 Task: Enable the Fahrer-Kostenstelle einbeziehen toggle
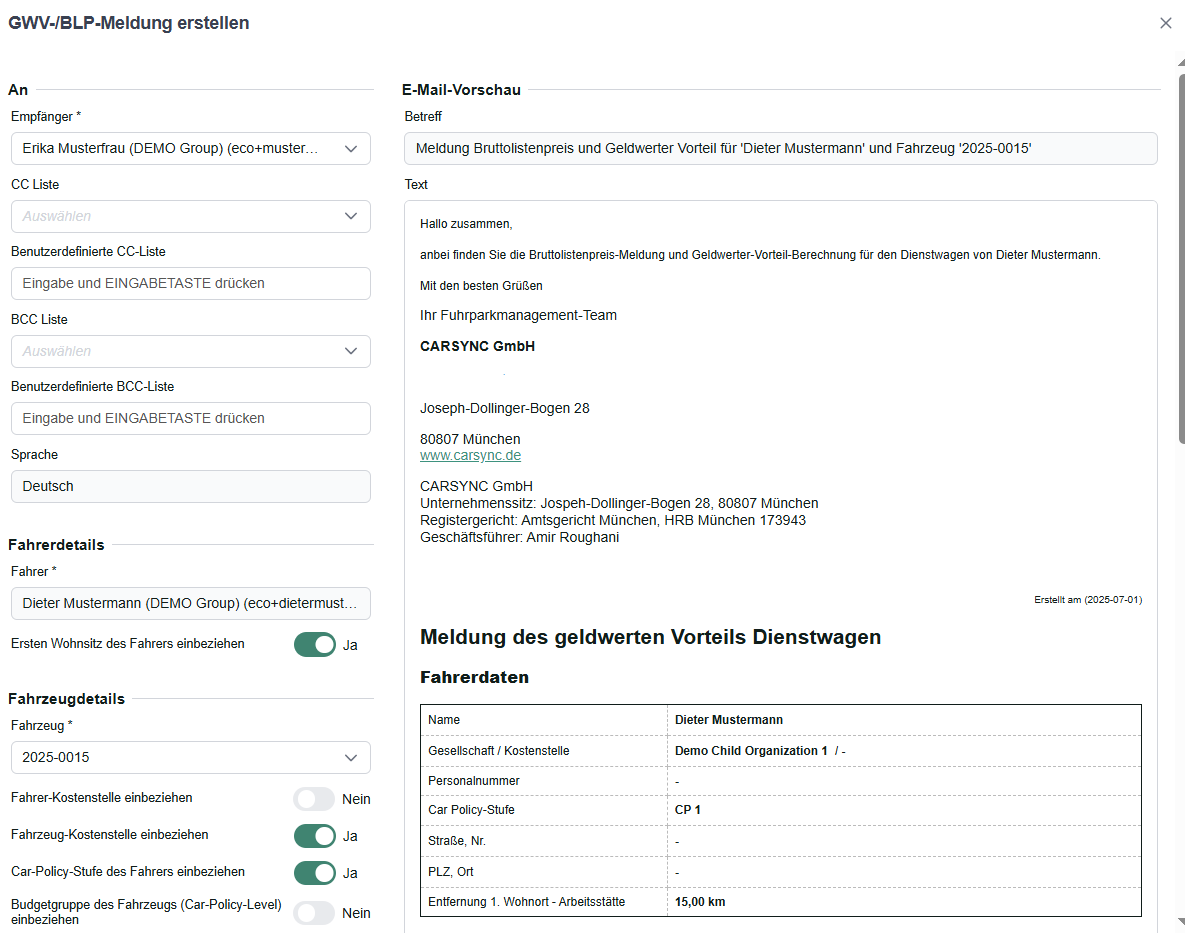click(x=314, y=799)
